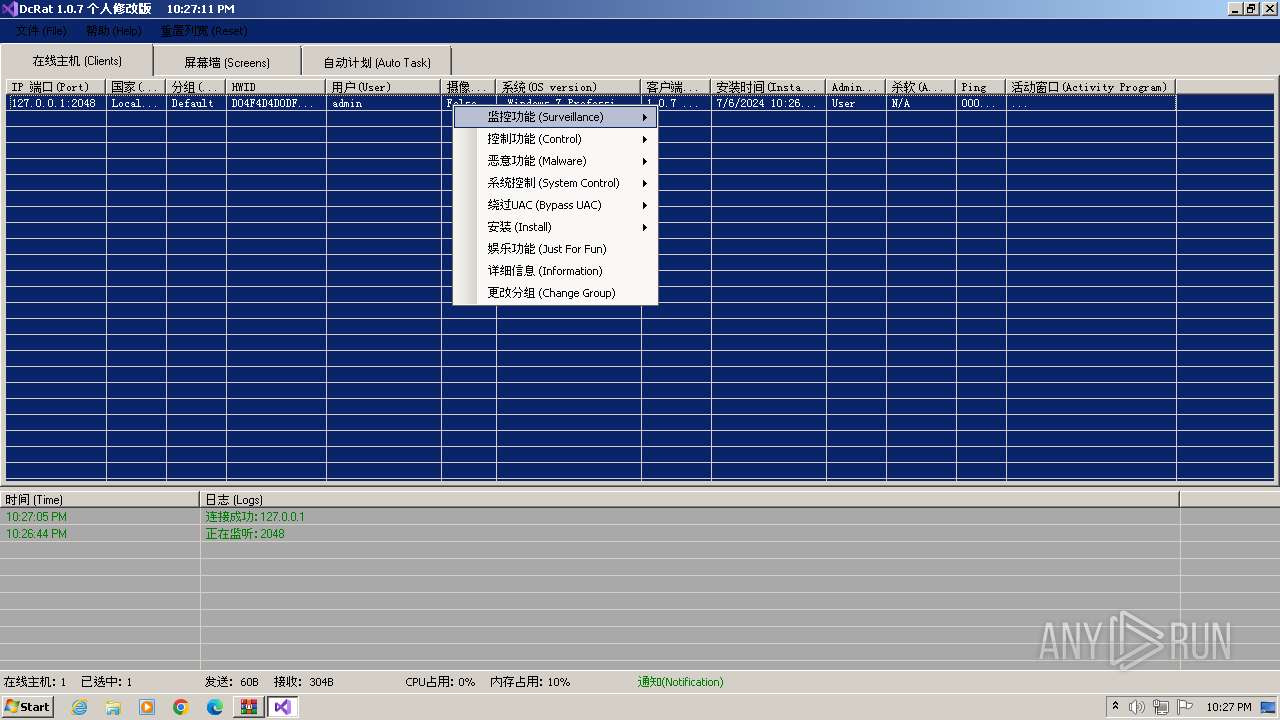
Task: Switch to 自动计划 (Auto Task) tab
Action: 377,62
